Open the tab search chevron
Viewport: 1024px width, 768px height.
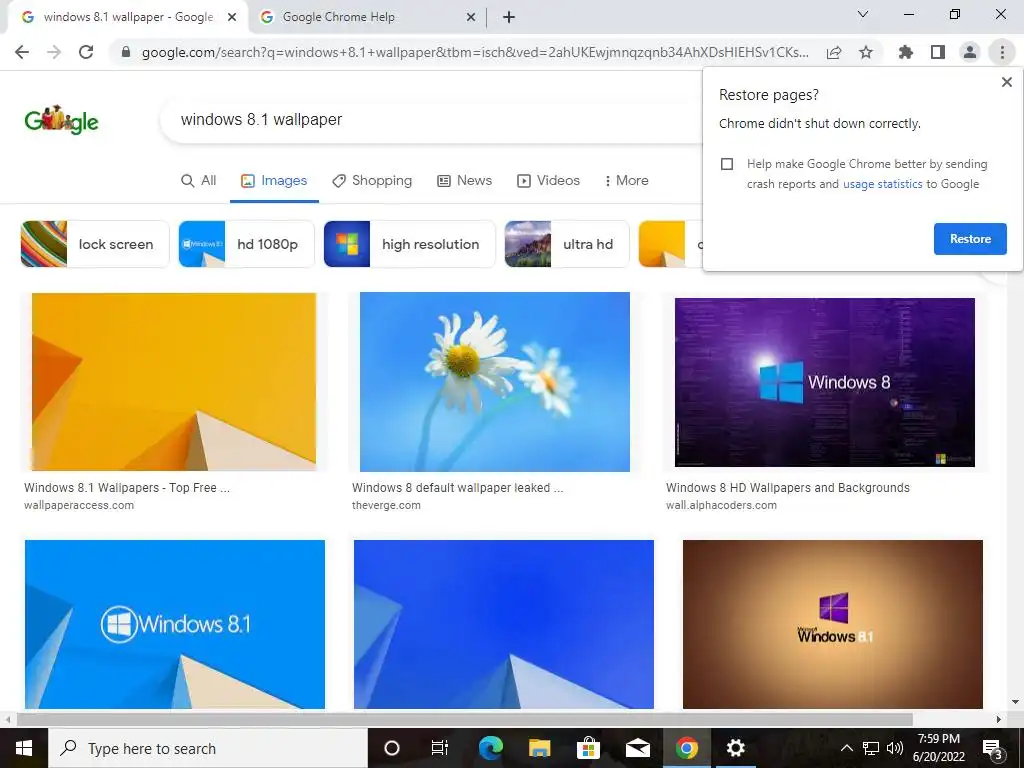863,14
